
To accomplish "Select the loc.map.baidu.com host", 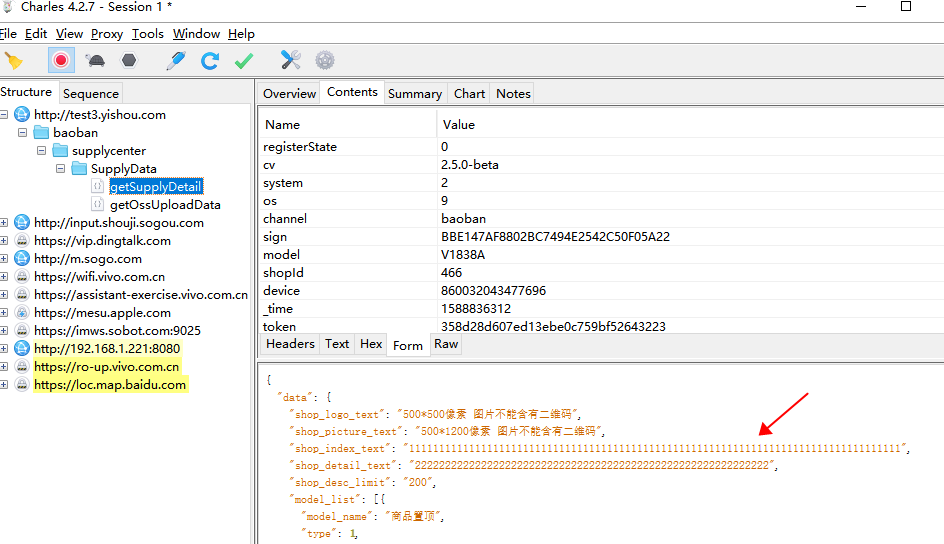I will click(110, 385).
